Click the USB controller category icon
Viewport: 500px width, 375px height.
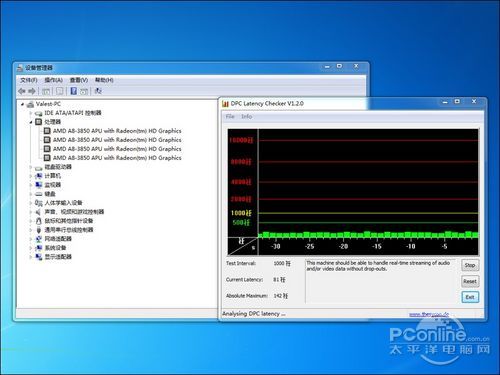point(39,230)
